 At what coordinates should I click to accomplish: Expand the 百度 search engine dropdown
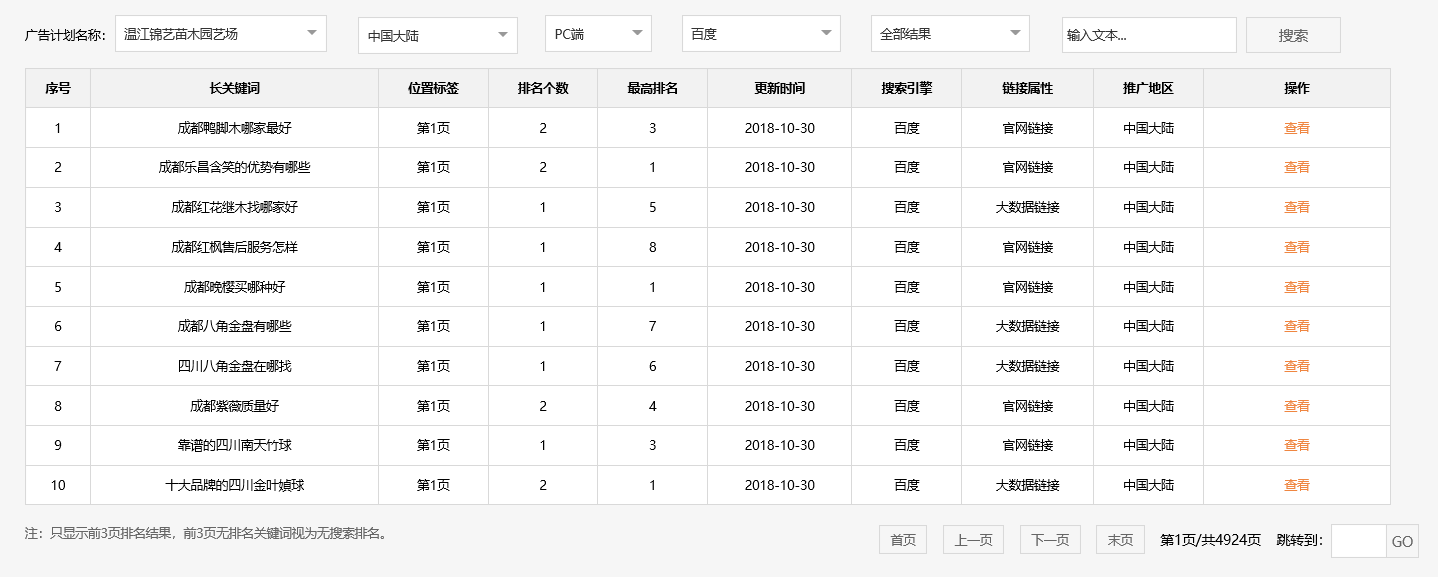760,33
